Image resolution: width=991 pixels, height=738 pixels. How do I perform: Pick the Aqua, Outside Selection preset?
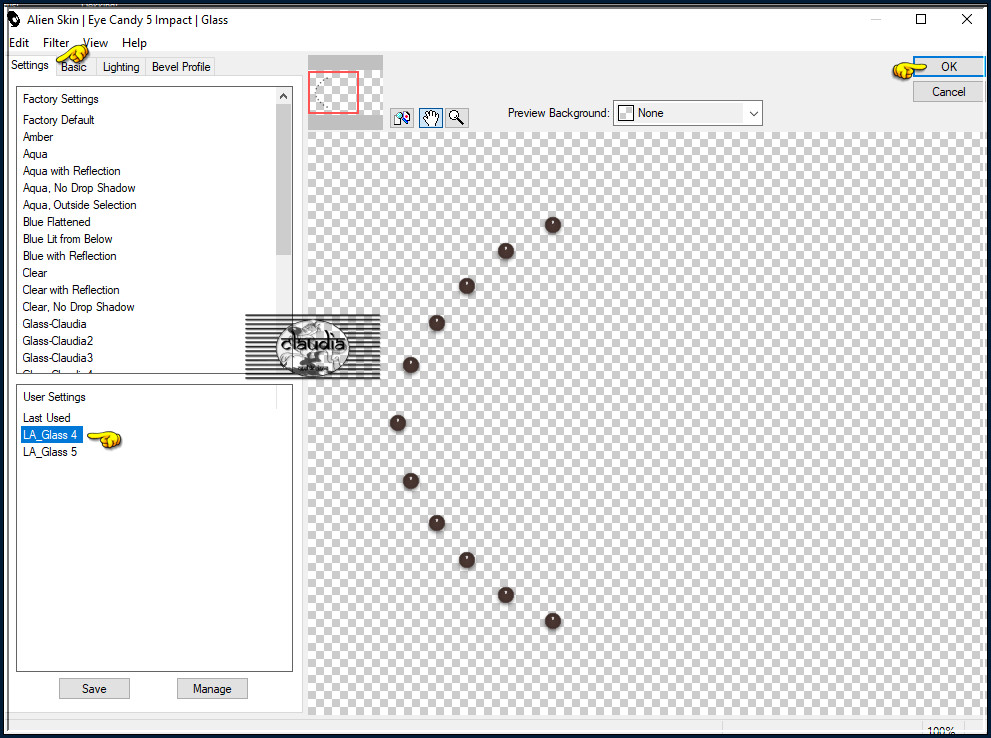pyautogui.click(x=80, y=205)
